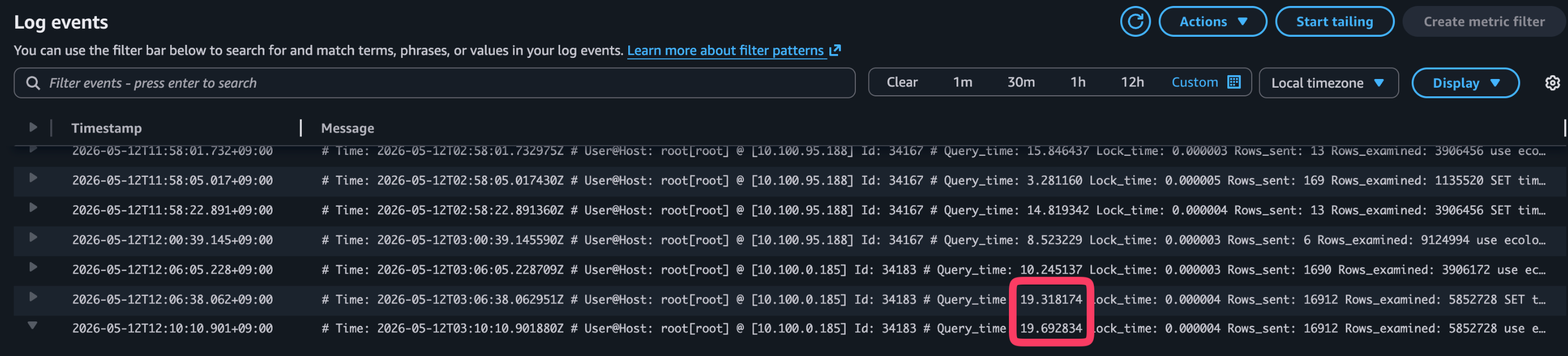Viewport: 1568px width, 356px height.
Task: Click the external link icon after filter patterns
Action: [x=835, y=50]
